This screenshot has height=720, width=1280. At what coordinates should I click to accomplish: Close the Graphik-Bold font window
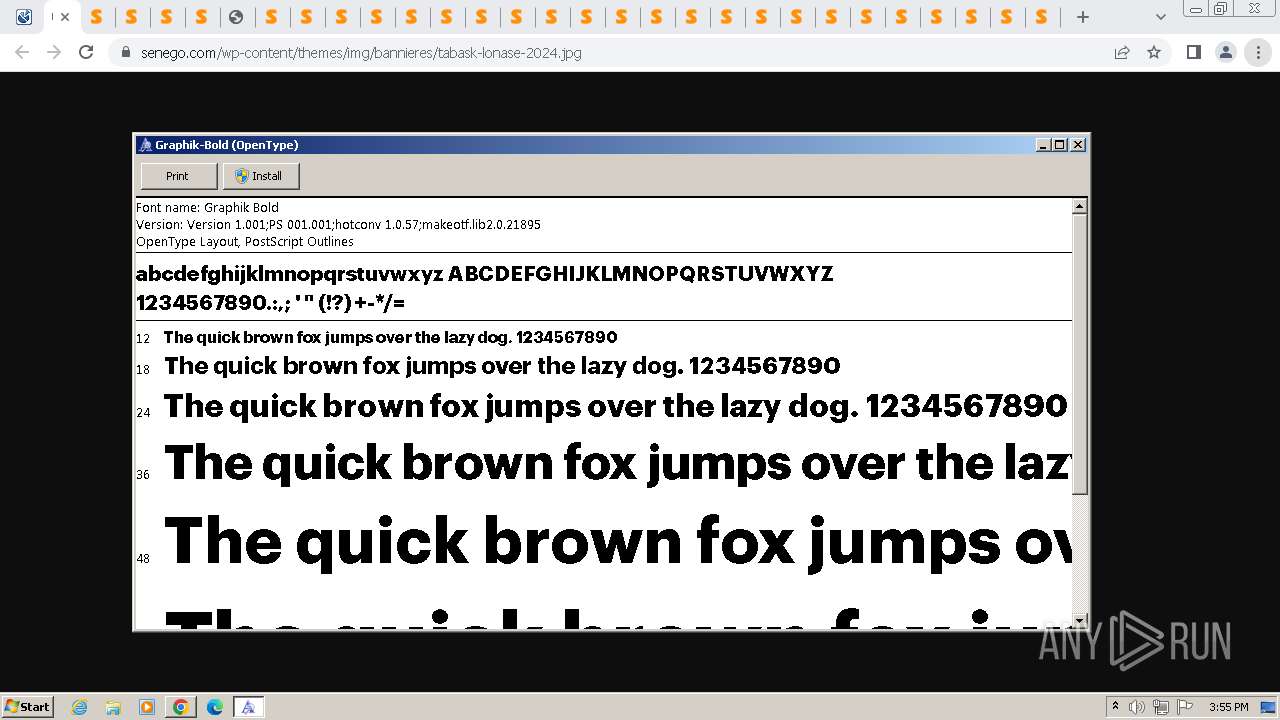pyautogui.click(x=1078, y=145)
